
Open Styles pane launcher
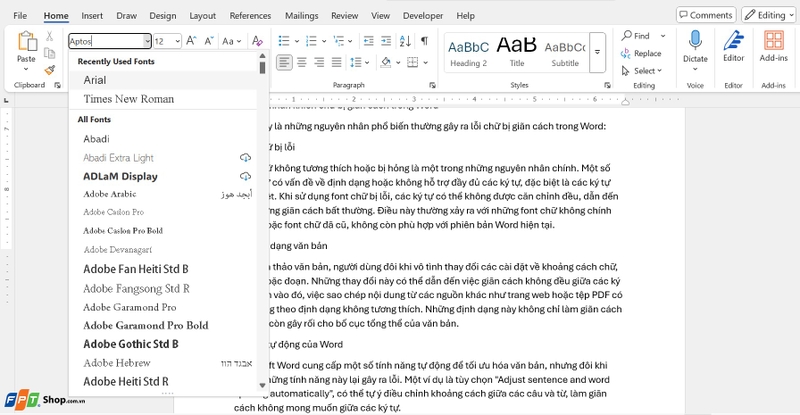click(607, 85)
